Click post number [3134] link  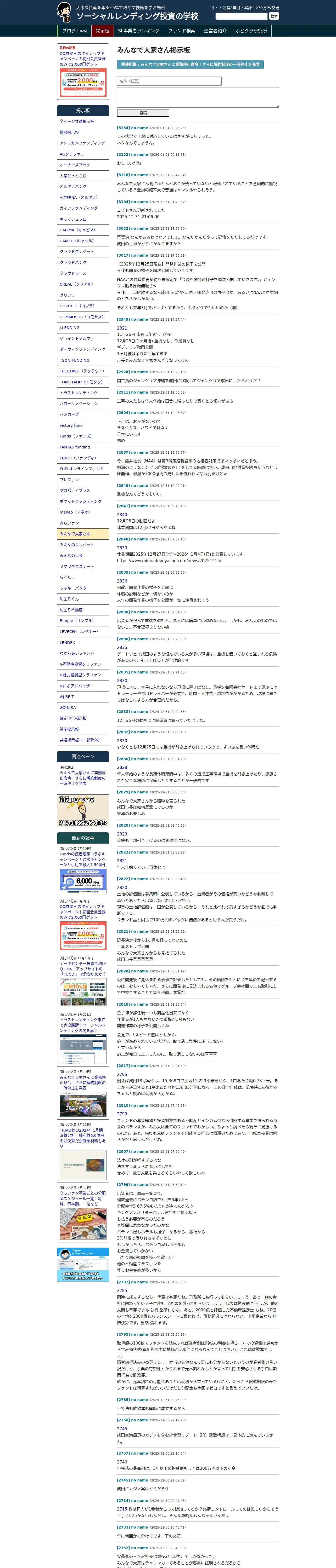point(123,128)
